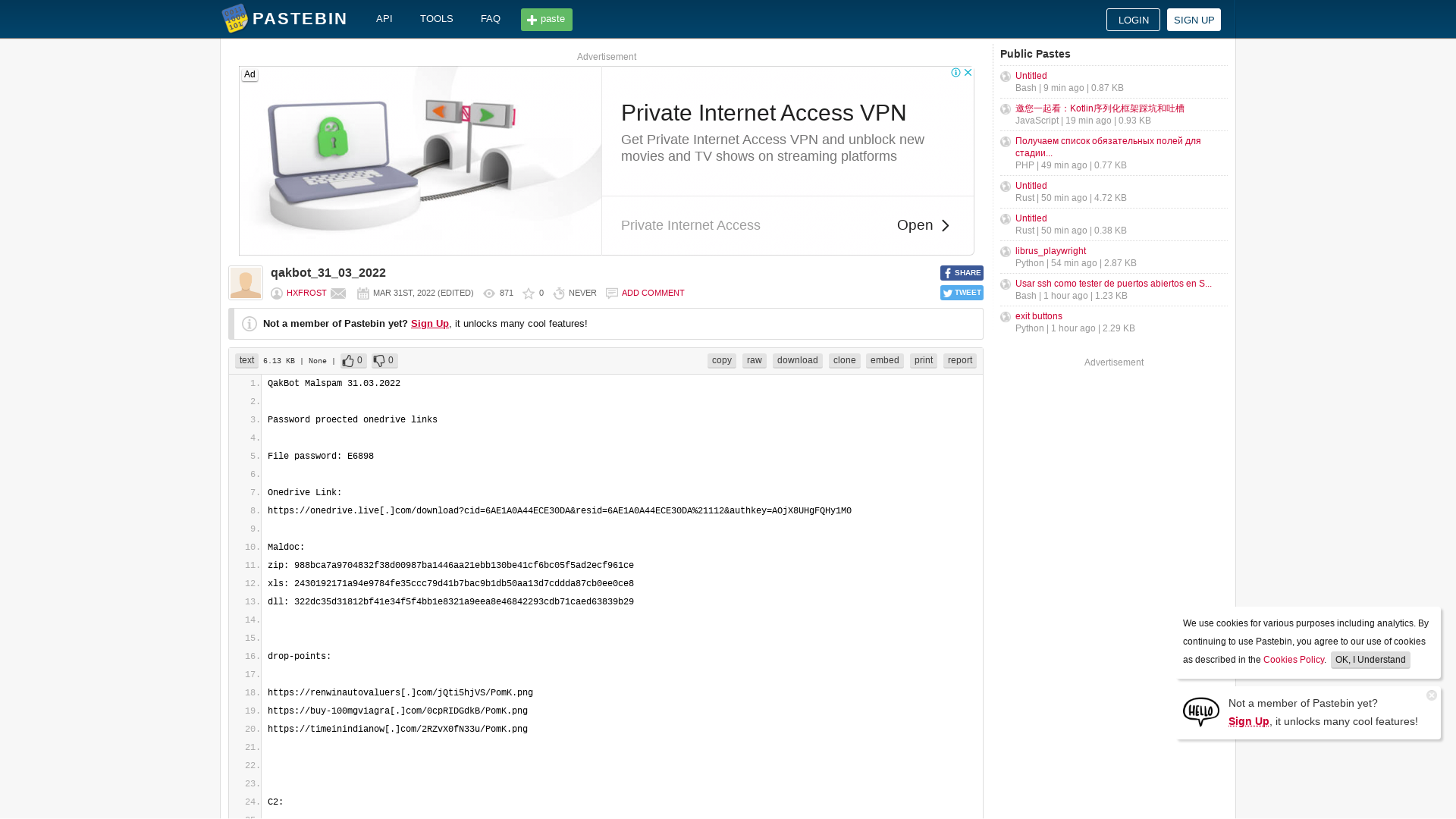This screenshot has width=1456, height=819.
Task: Click the laptop VPN ad image
Action: coord(421,161)
